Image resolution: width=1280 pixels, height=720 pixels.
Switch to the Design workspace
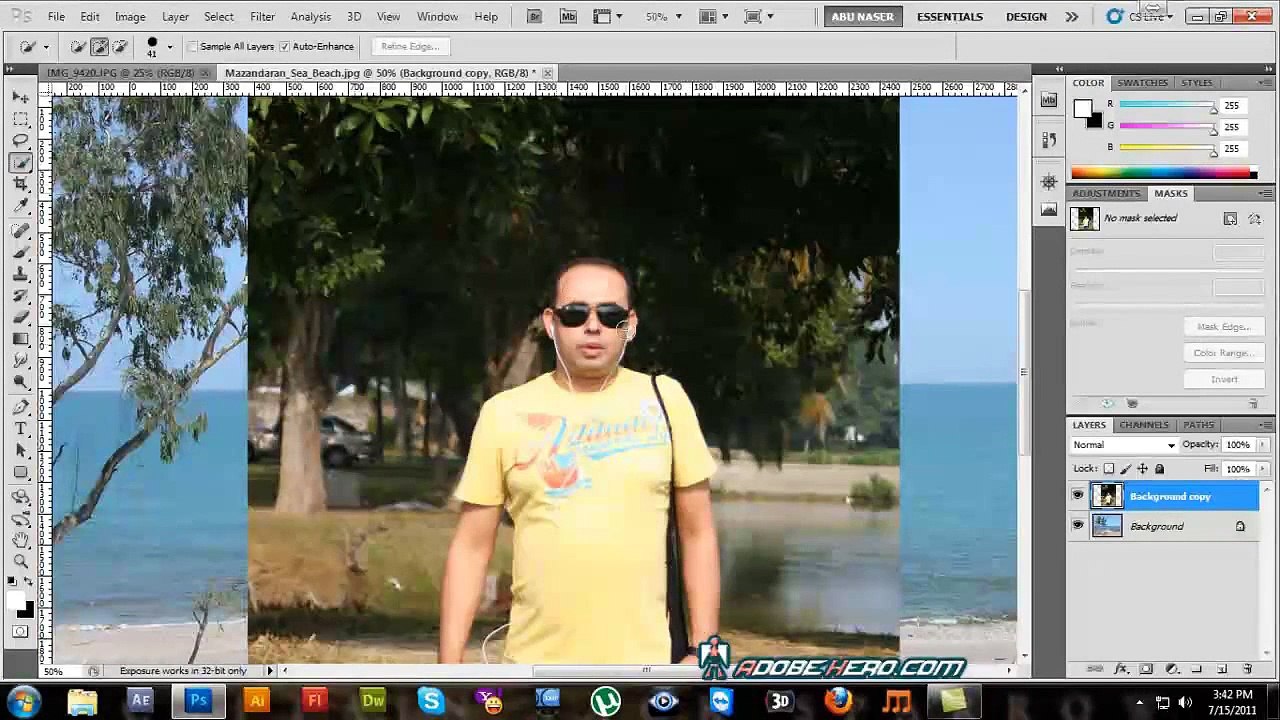click(x=1026, y=17)
